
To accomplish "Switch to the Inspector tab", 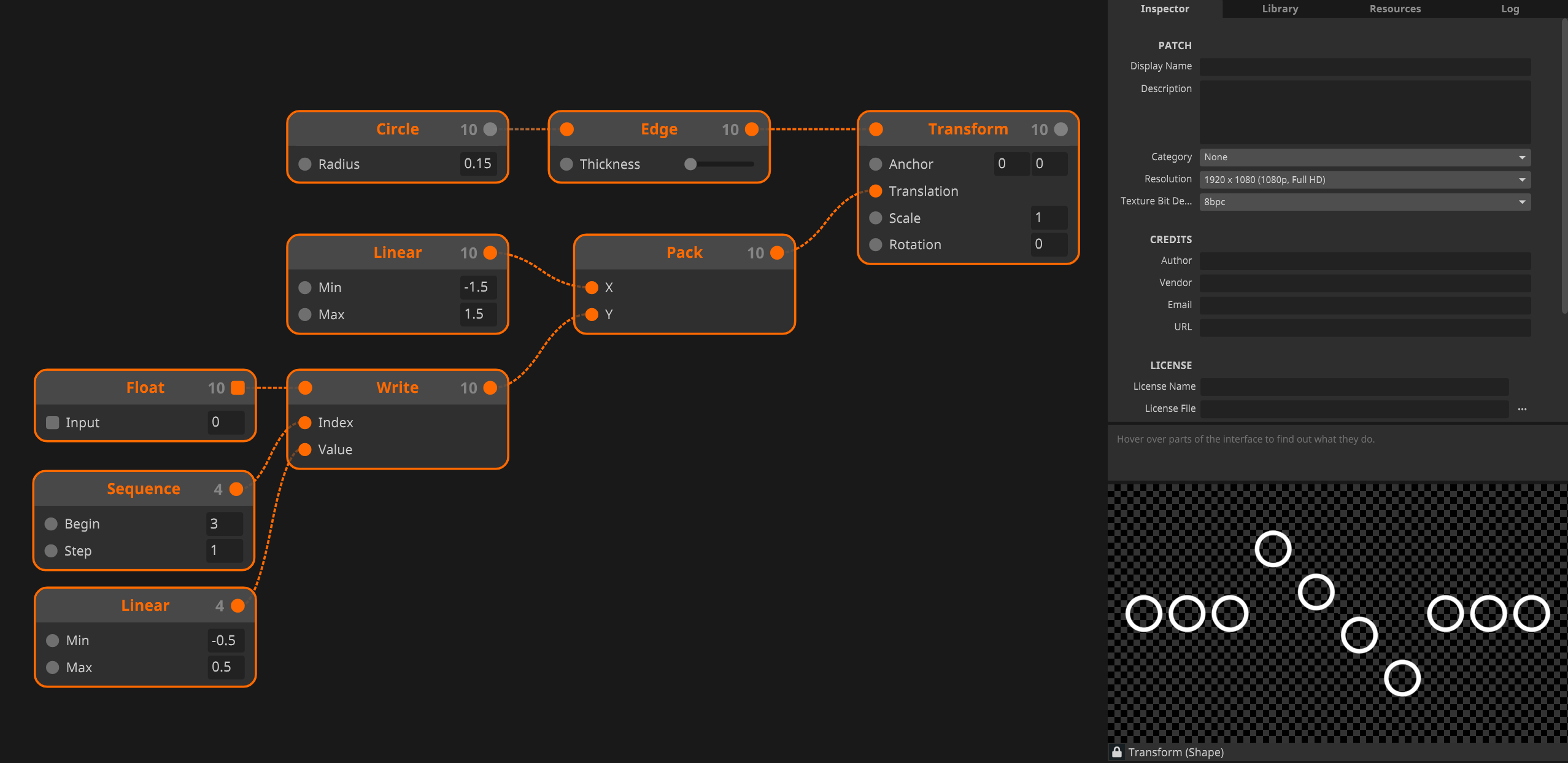I will pos(1164,9).
